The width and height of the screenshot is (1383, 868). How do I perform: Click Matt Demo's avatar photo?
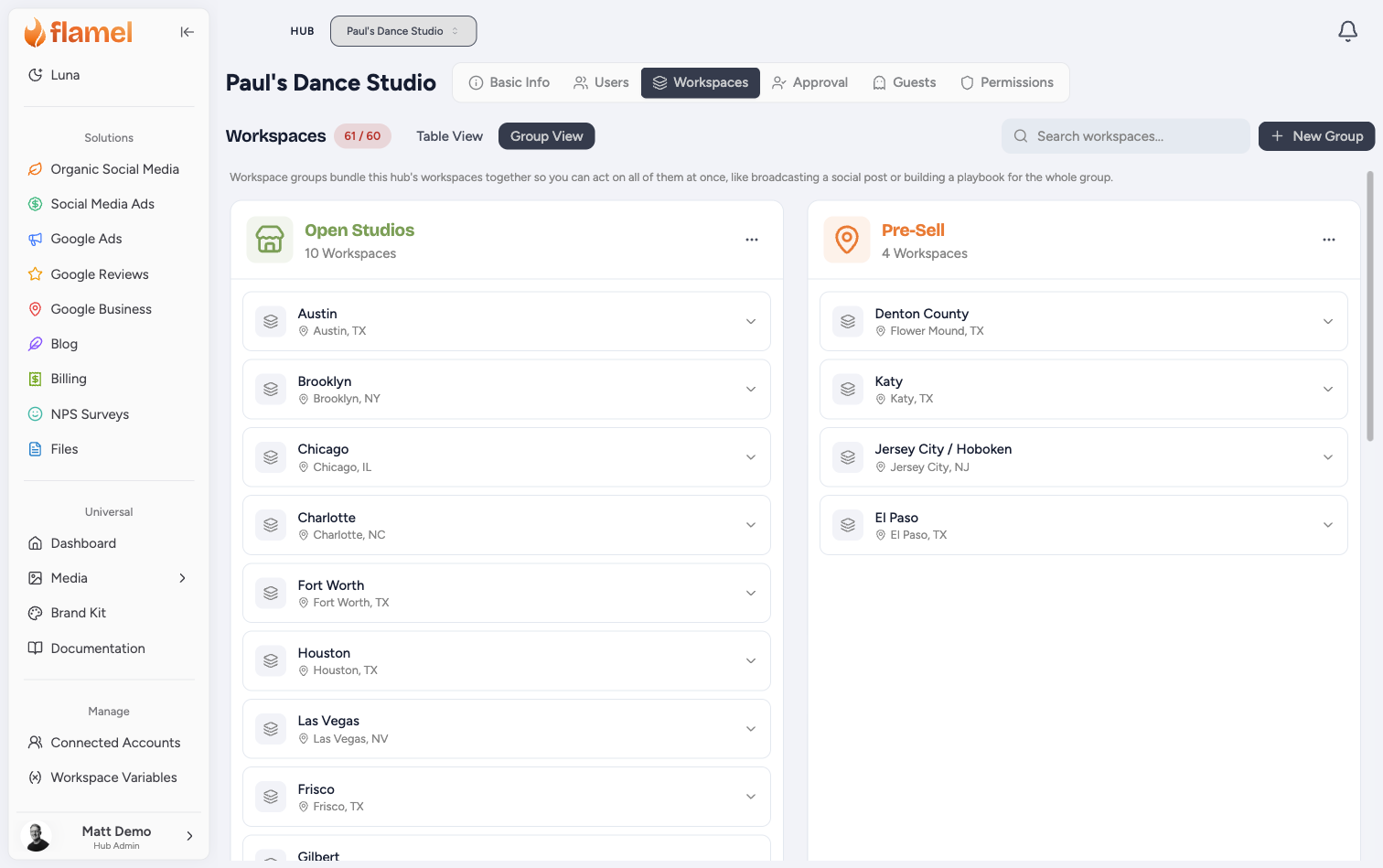tap(37, 836)
